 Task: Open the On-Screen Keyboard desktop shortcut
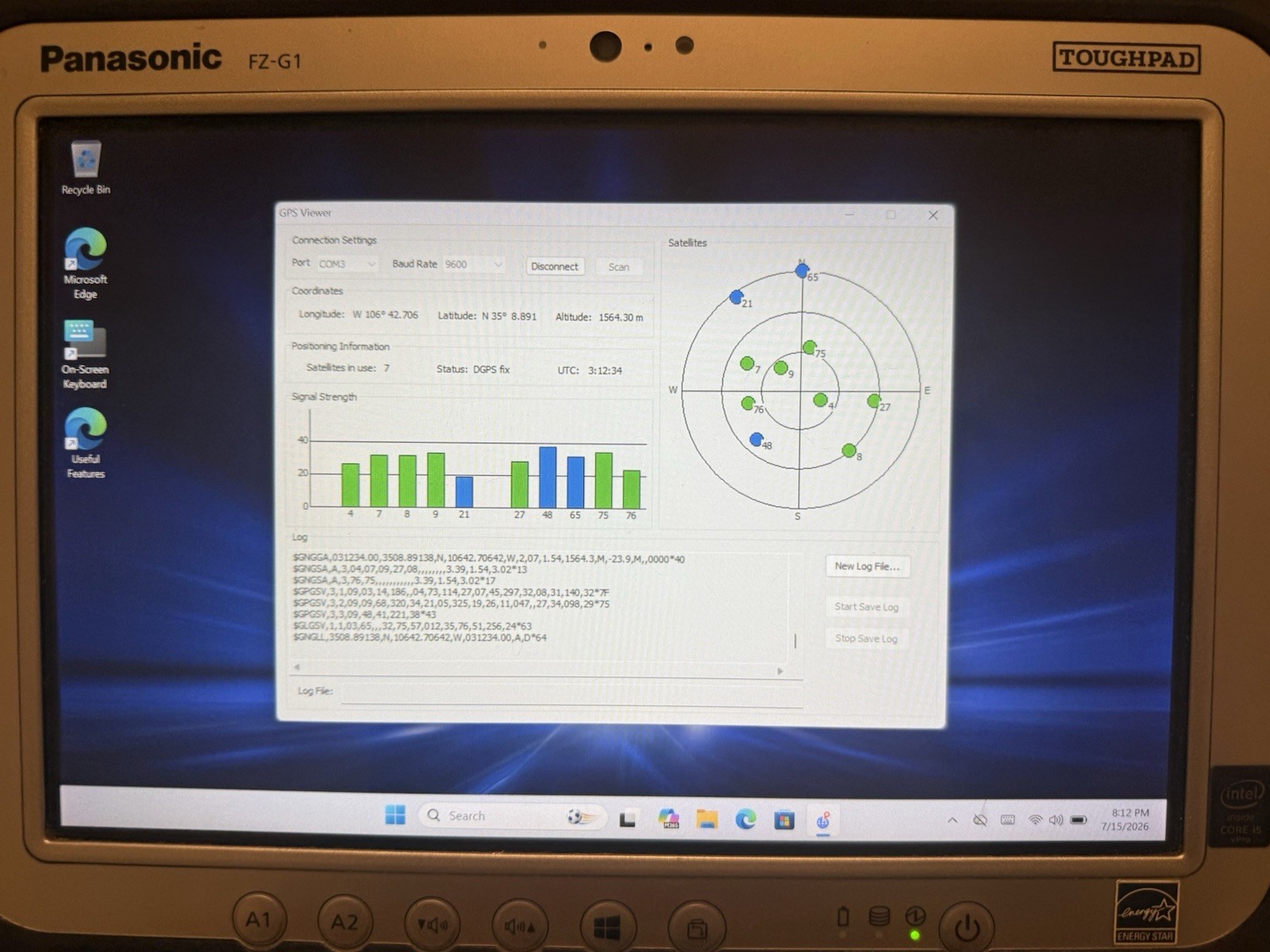click(85, 355)
